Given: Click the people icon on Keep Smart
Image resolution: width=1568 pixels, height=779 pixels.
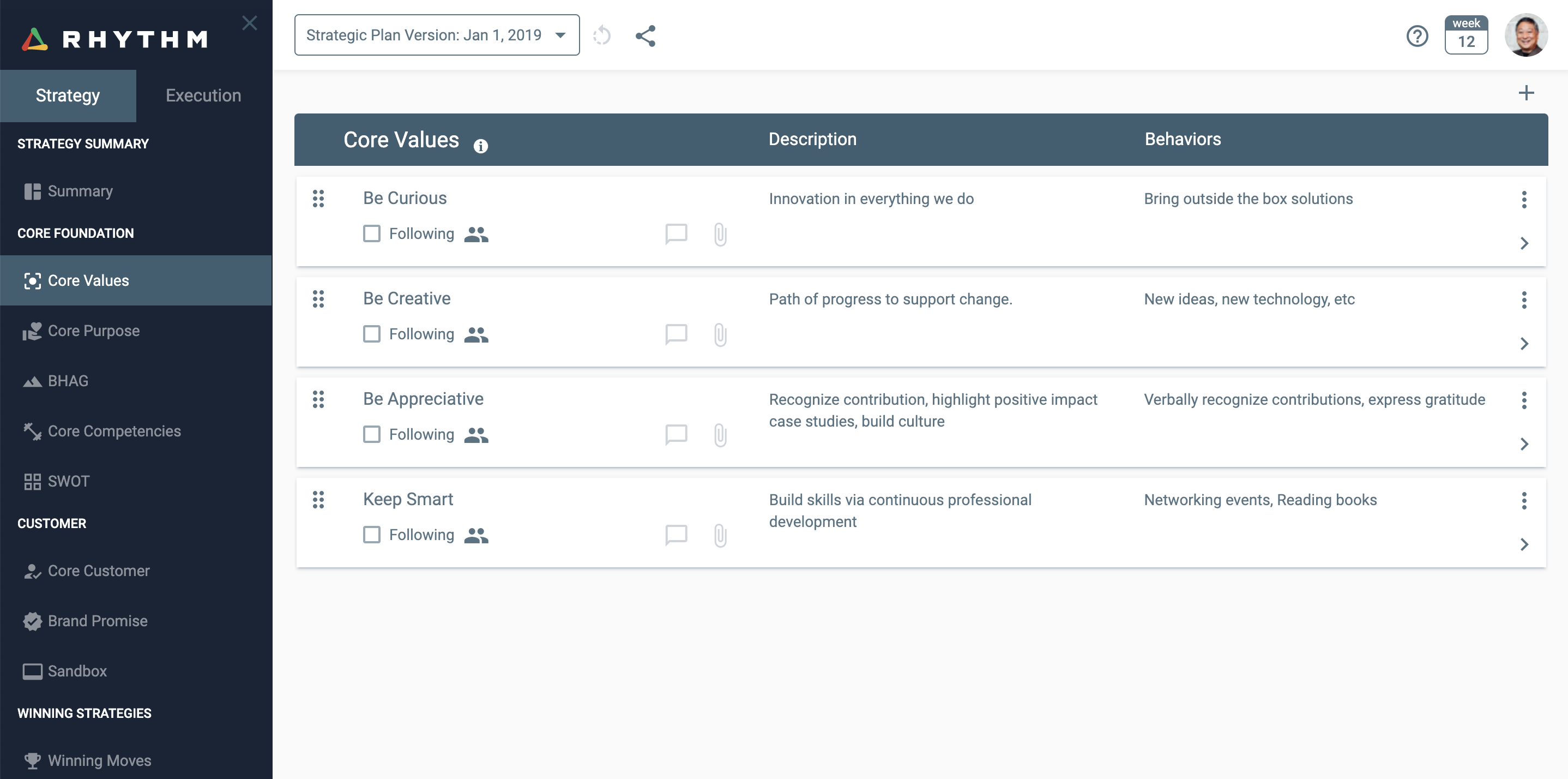Looking at the screenshot, I should pyautogui.click(x=476, y=535).
